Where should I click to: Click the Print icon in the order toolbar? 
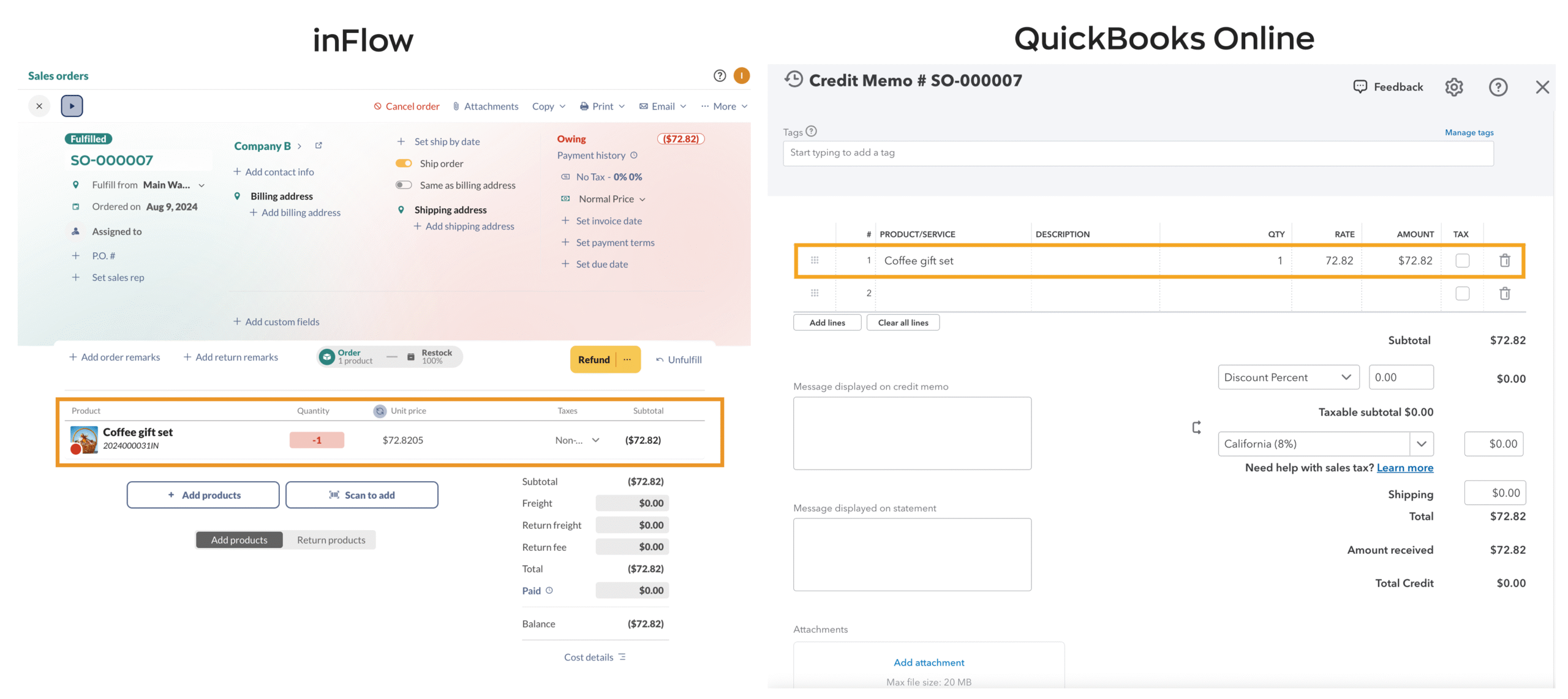coord(585,106)
